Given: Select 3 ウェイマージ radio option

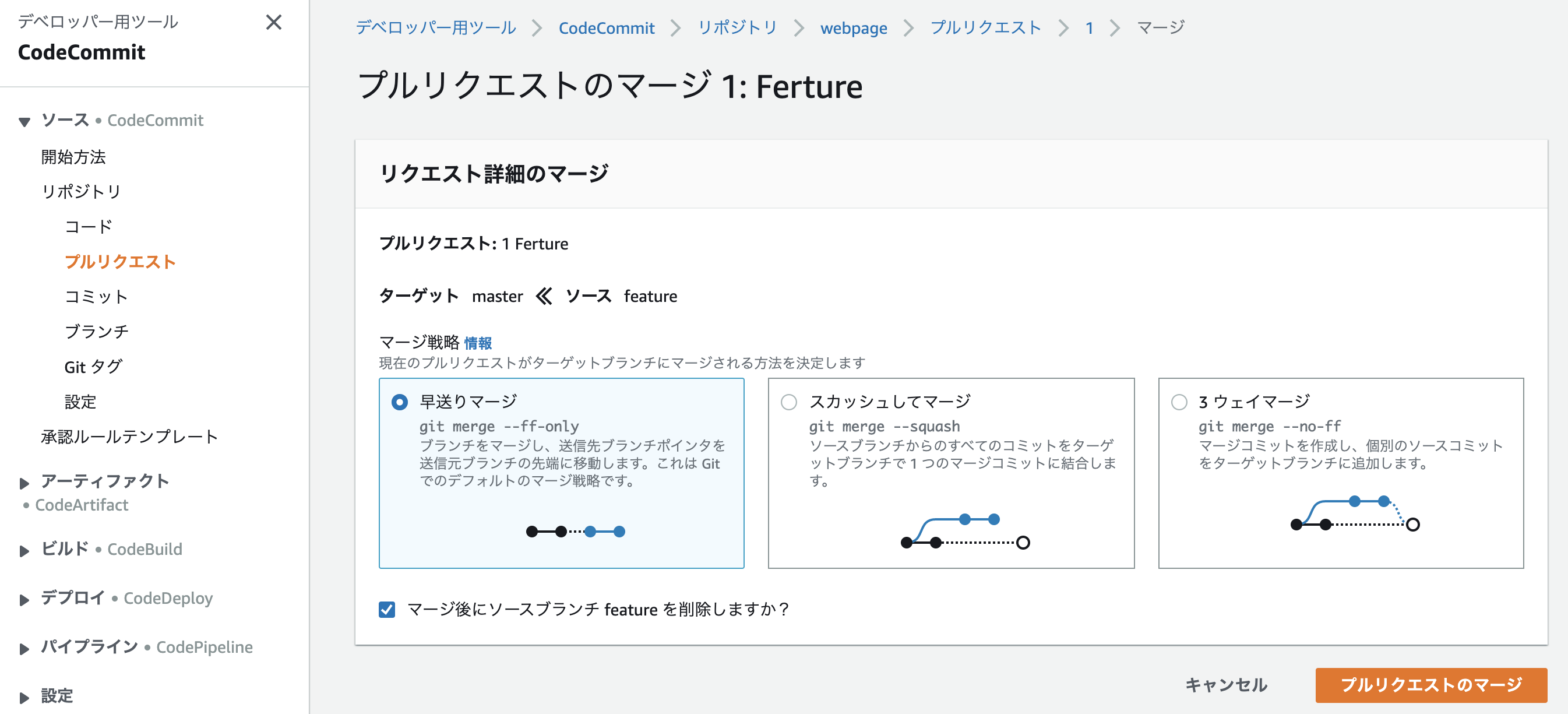Looking at the screenshot, I should (x=1179, y=402).
